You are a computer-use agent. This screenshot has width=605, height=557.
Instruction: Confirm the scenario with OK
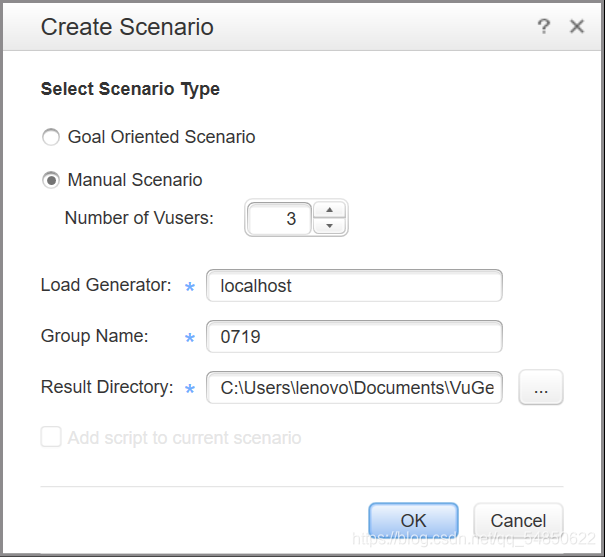tap(413, 520)
